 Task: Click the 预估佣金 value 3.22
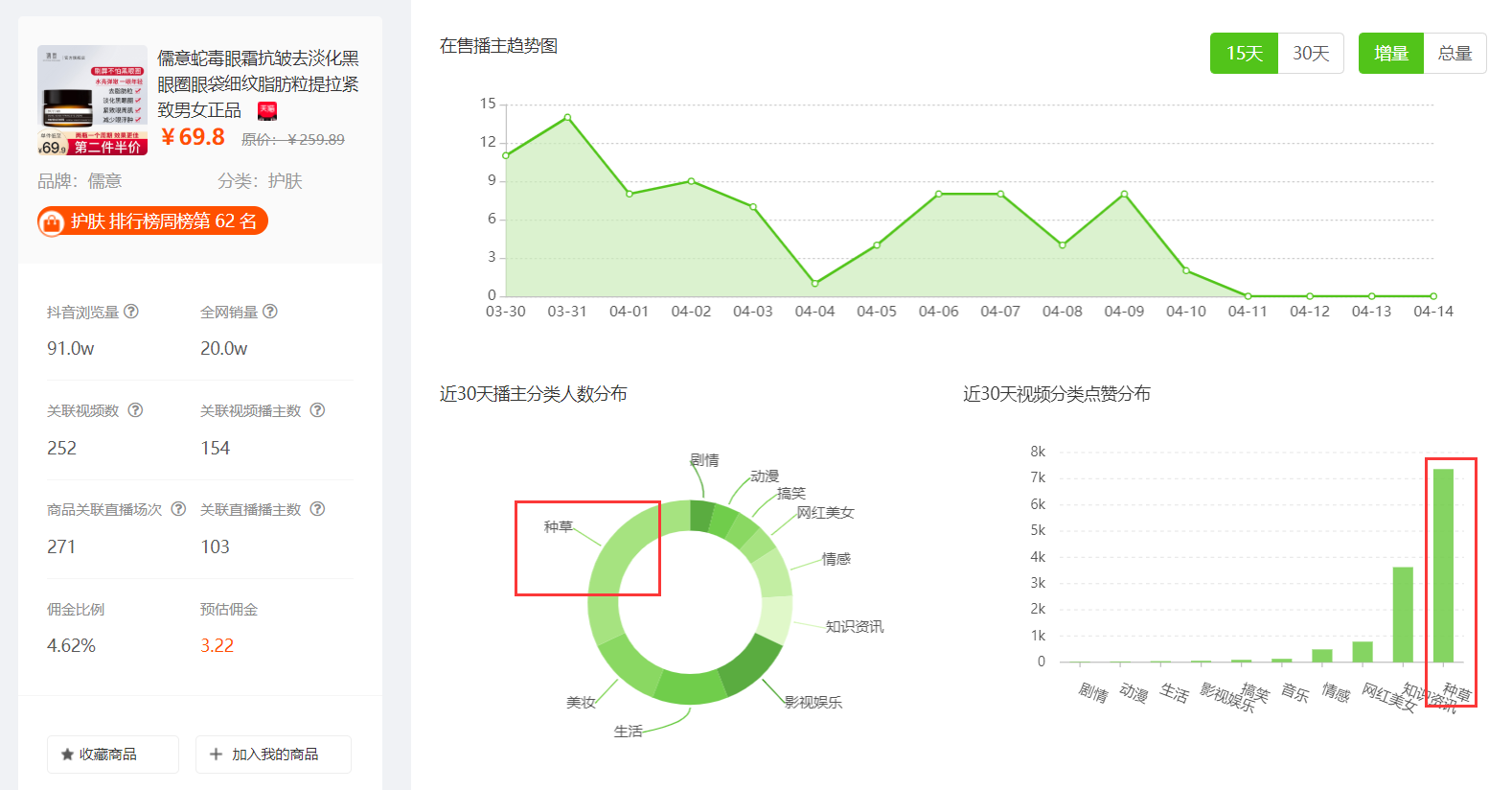217,645
